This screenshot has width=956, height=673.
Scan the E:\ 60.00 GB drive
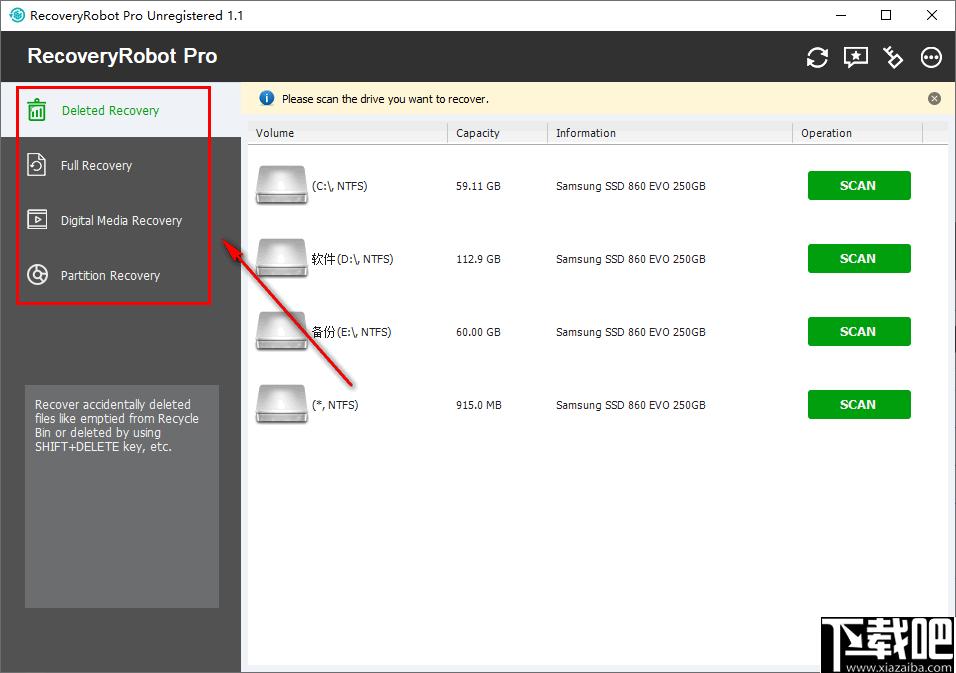click(859, 332)
